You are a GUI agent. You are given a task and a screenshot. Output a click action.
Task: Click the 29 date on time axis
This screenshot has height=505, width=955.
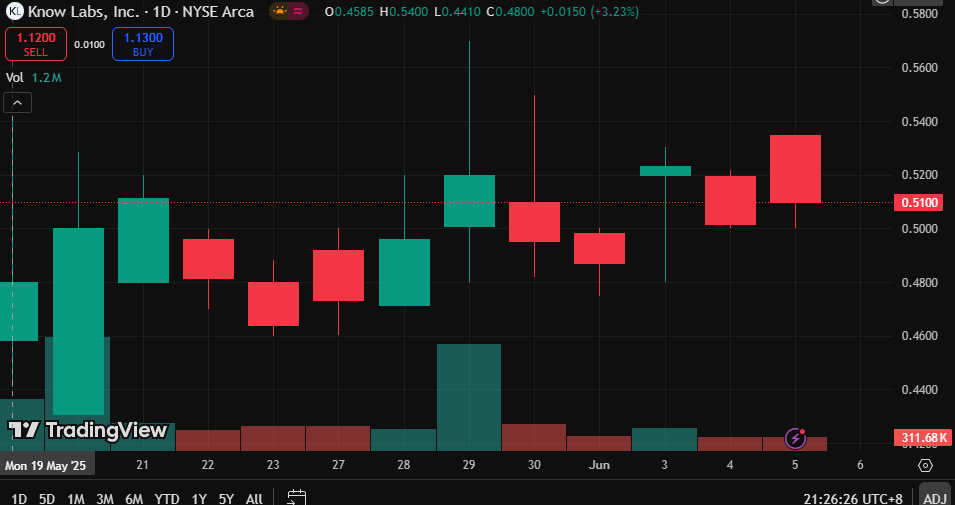(468, 465)
